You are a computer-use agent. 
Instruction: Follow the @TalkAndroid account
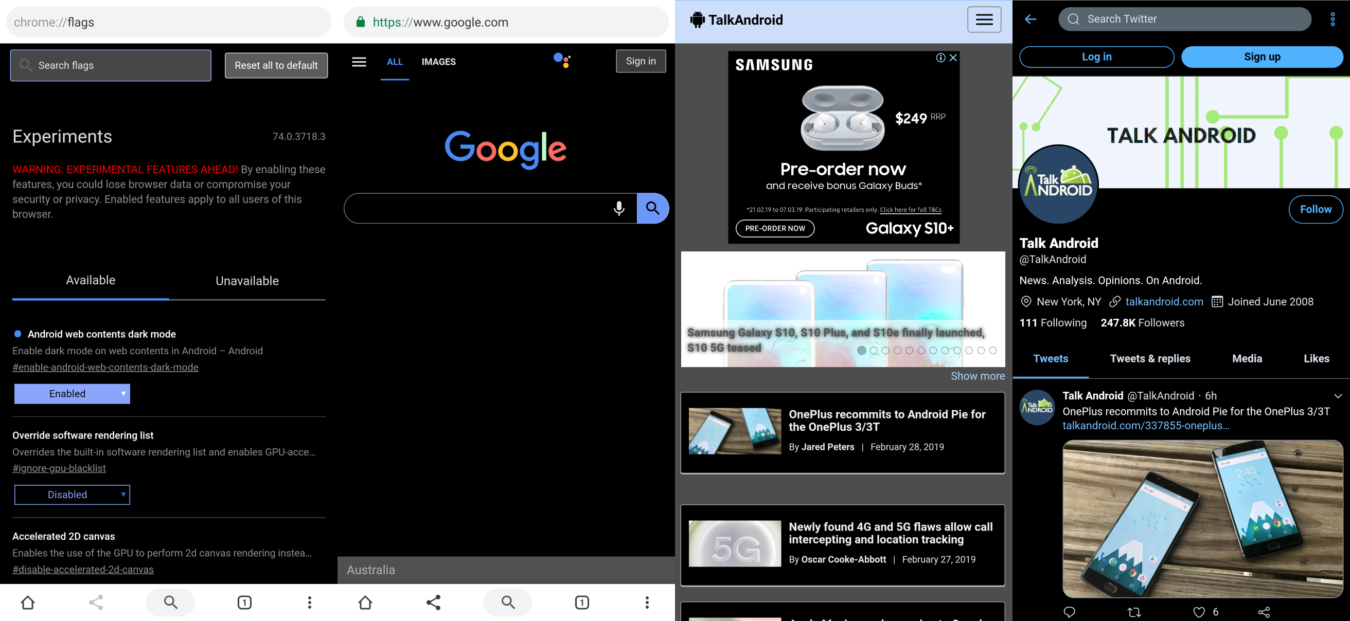[1315, 209]
